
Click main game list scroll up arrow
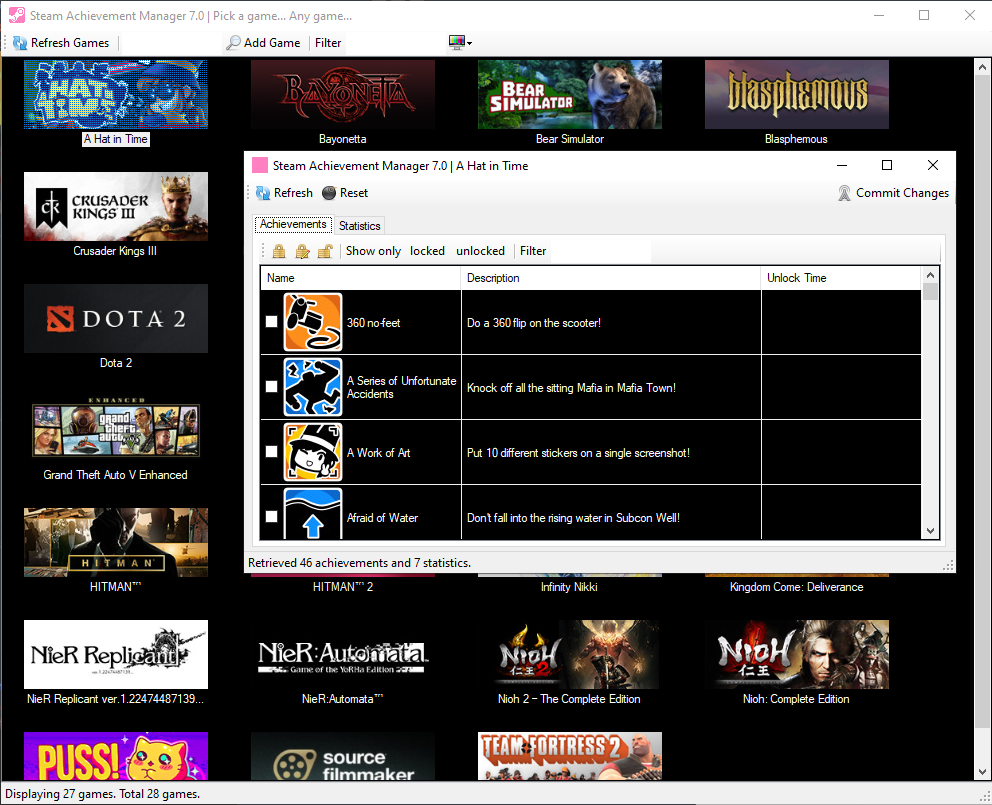coord(982,66)
